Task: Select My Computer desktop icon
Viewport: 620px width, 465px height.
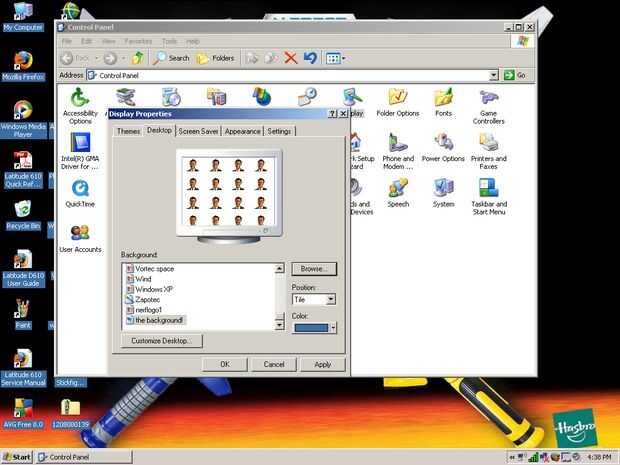Action: point(23,17)
